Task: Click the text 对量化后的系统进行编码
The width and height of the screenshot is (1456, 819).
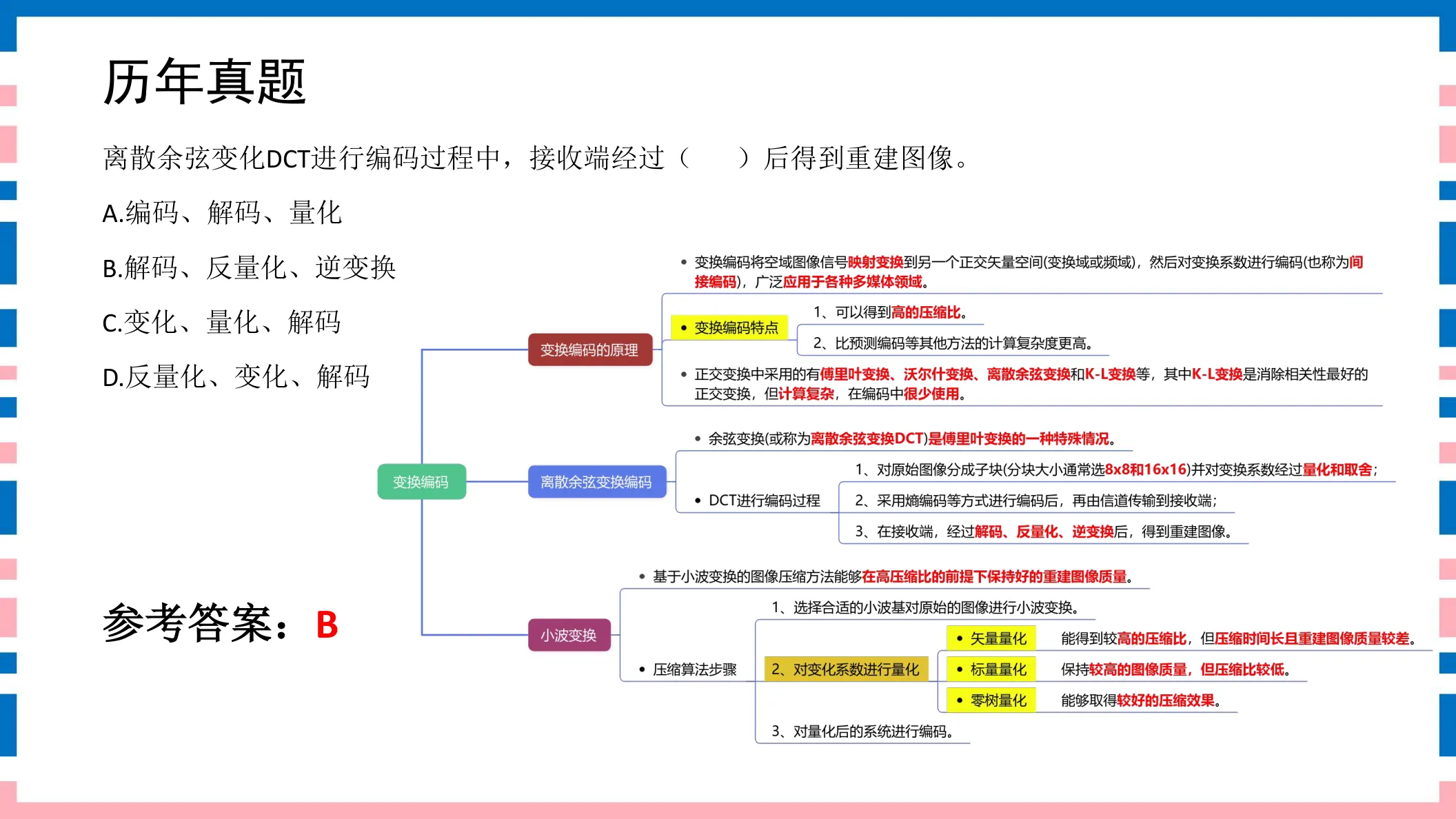Action: tap(862, 731)
